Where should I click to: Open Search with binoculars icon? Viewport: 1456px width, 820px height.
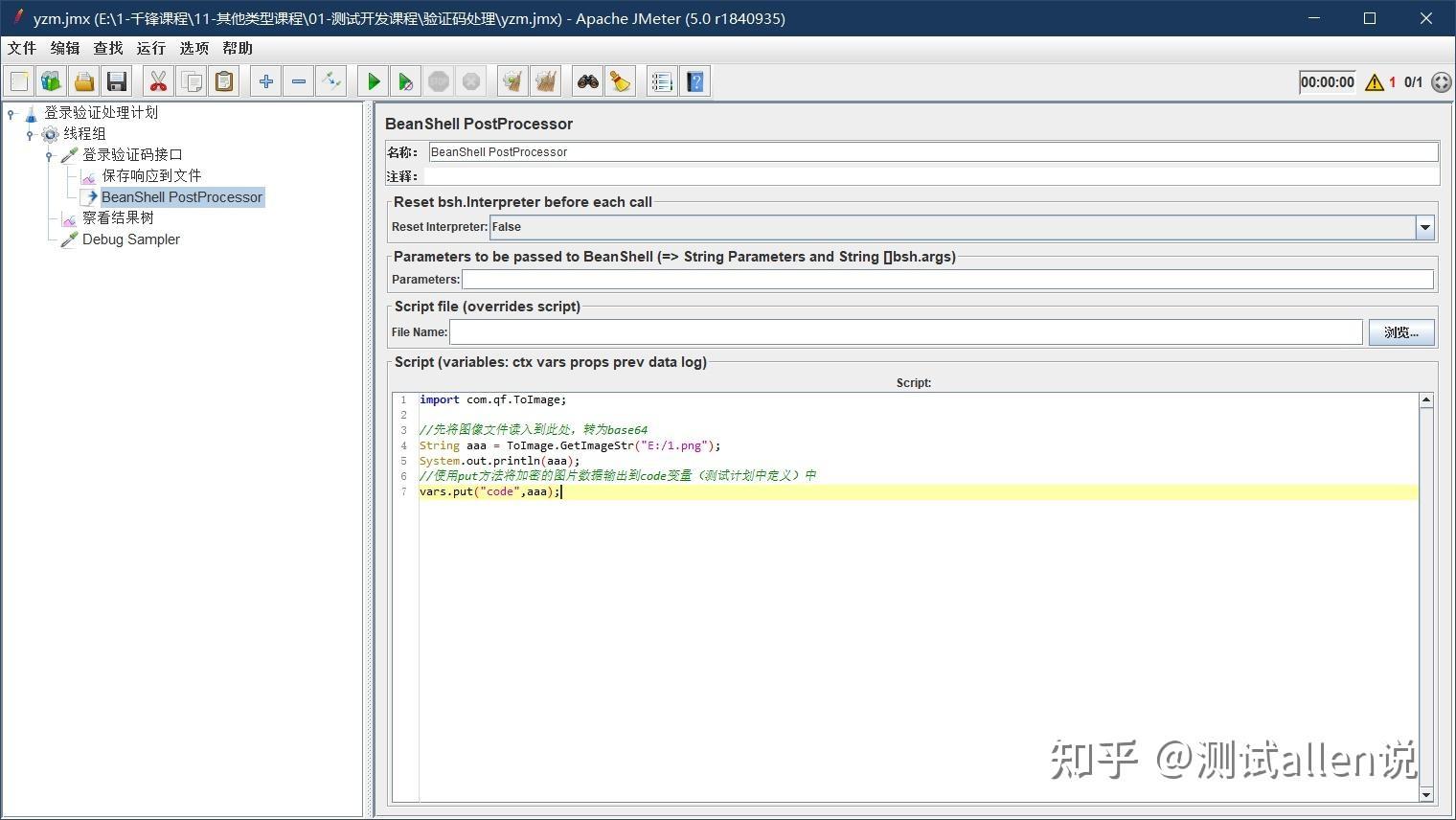click(588, 81)
